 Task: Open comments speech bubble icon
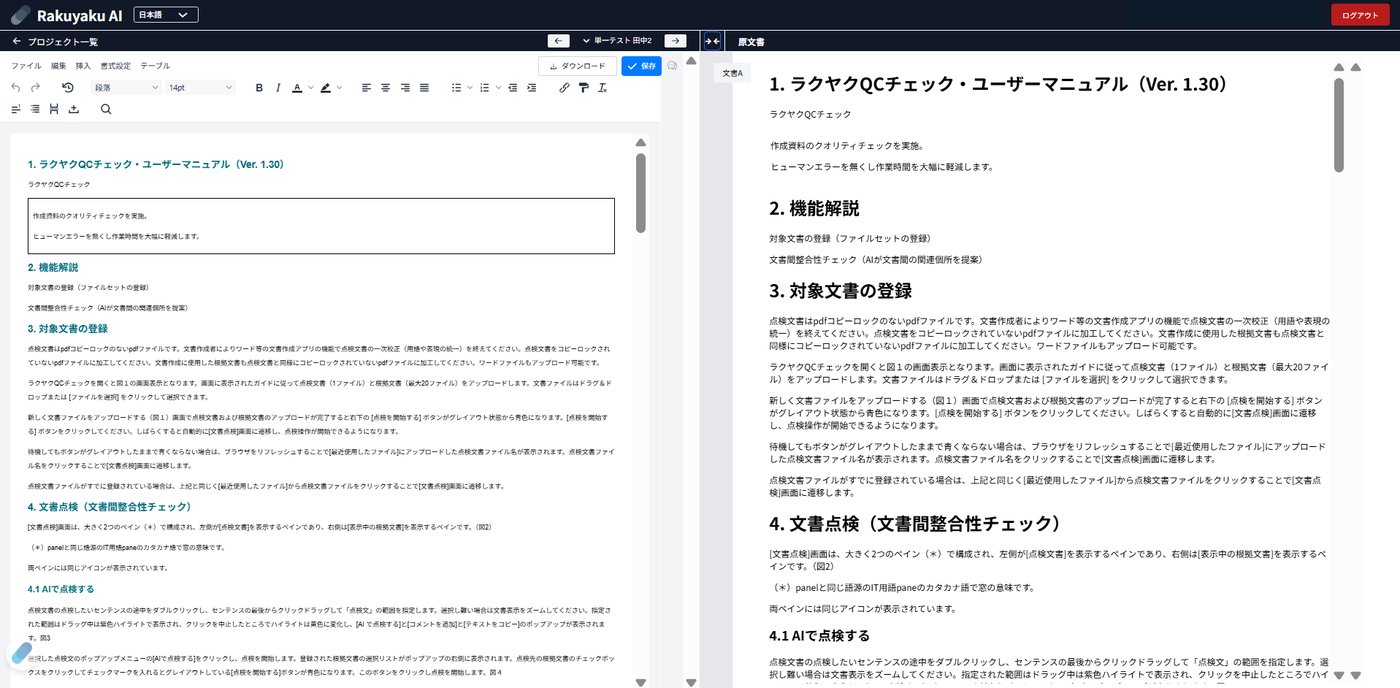(672, 66)
